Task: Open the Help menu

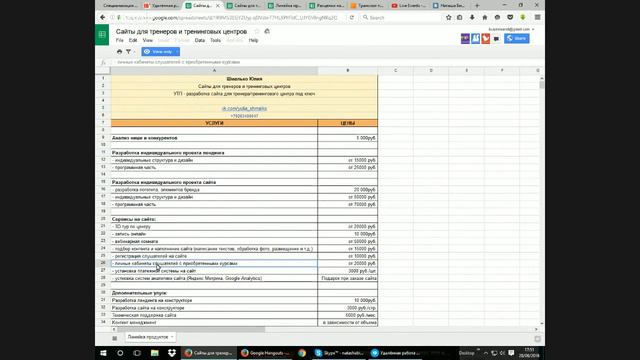Action: [253, 40]
